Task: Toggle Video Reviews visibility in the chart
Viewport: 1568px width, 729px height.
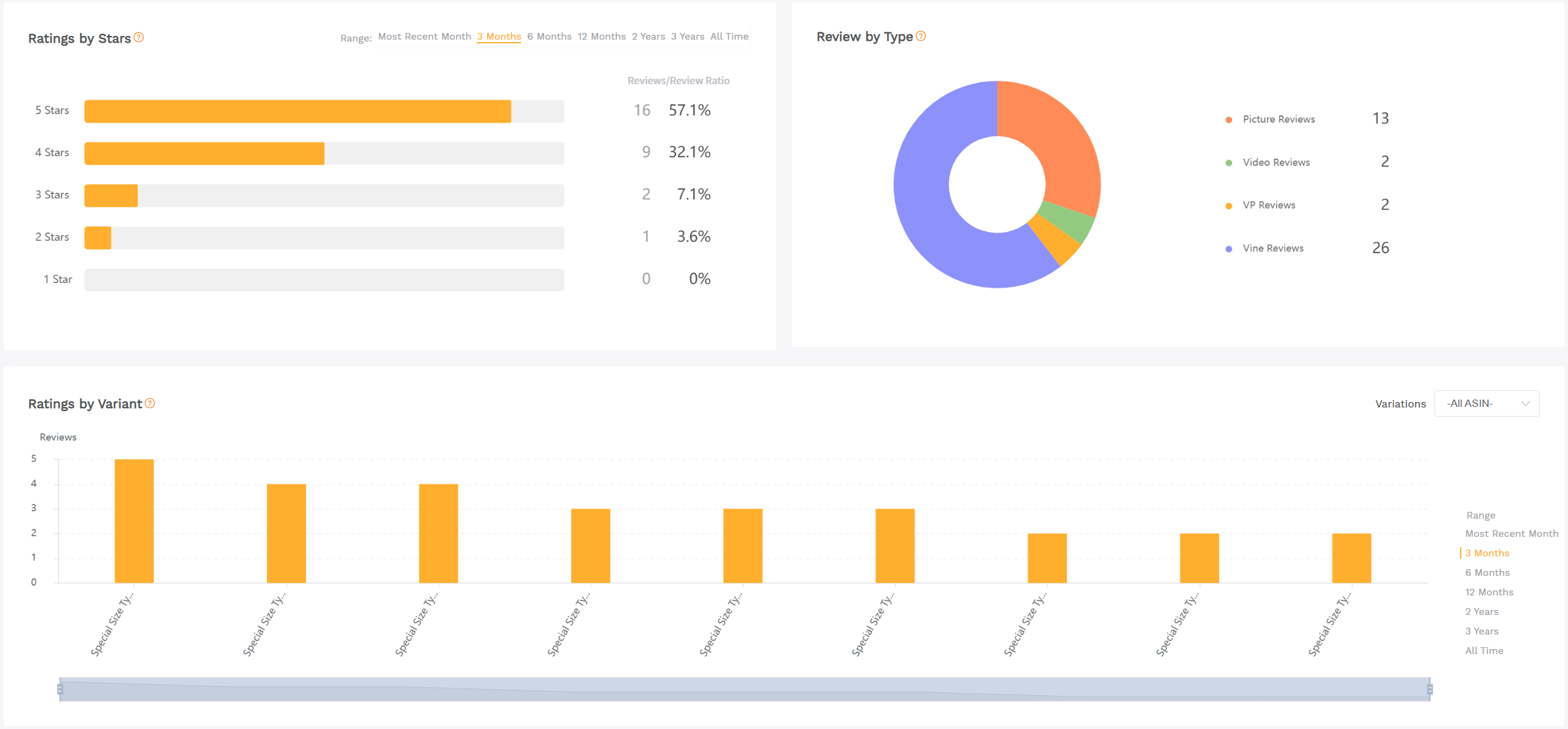Action: [1275, 162]
